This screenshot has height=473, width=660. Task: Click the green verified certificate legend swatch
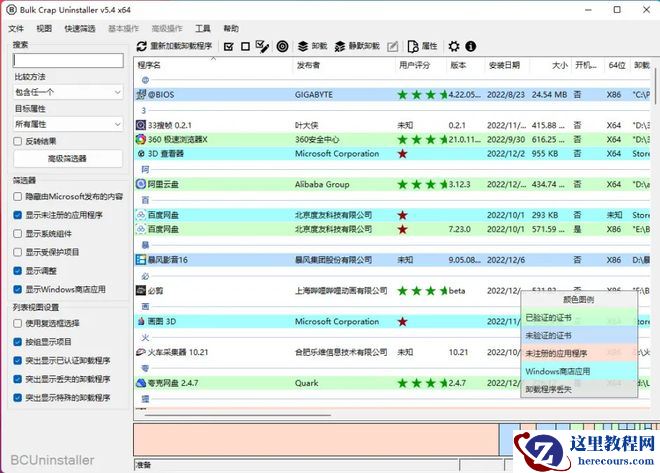[x=579, y=317]
